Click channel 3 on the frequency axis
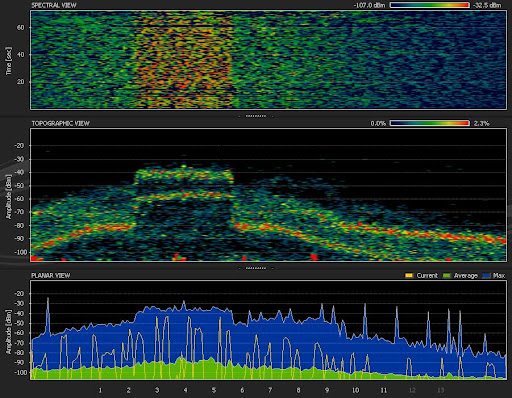 (157, 390)
